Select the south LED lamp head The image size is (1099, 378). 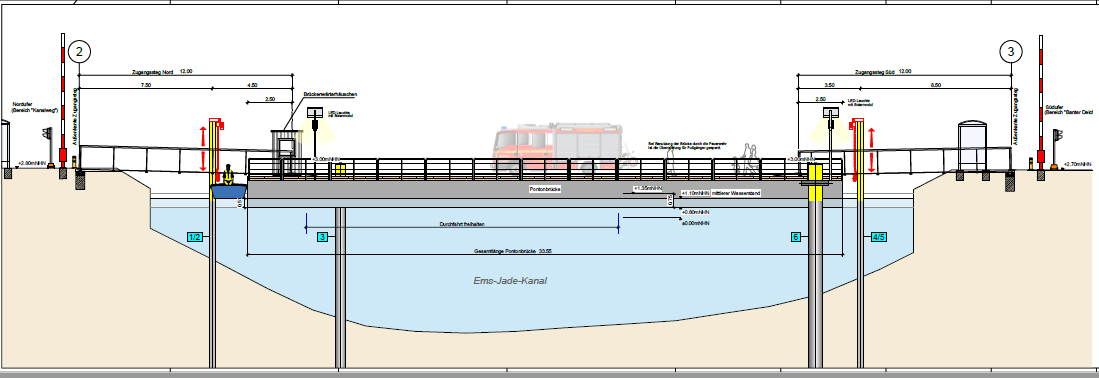pos(831,112)
